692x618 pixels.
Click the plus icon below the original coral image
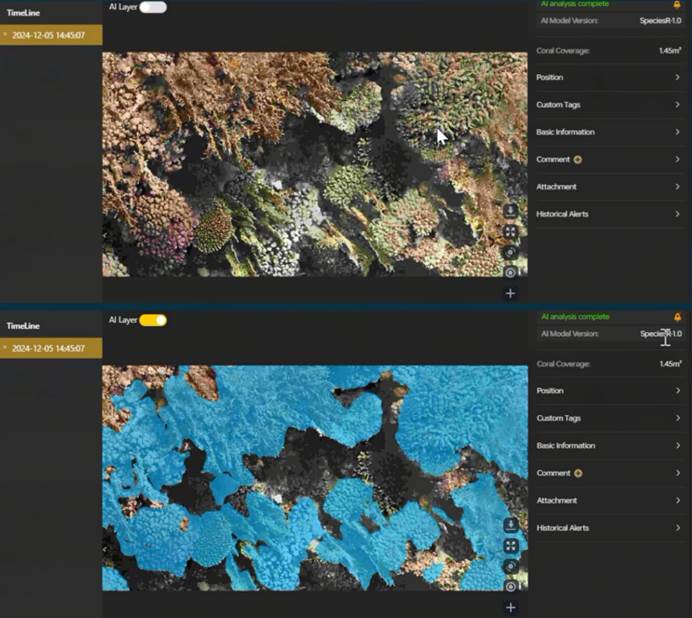(x=510, y=293)
